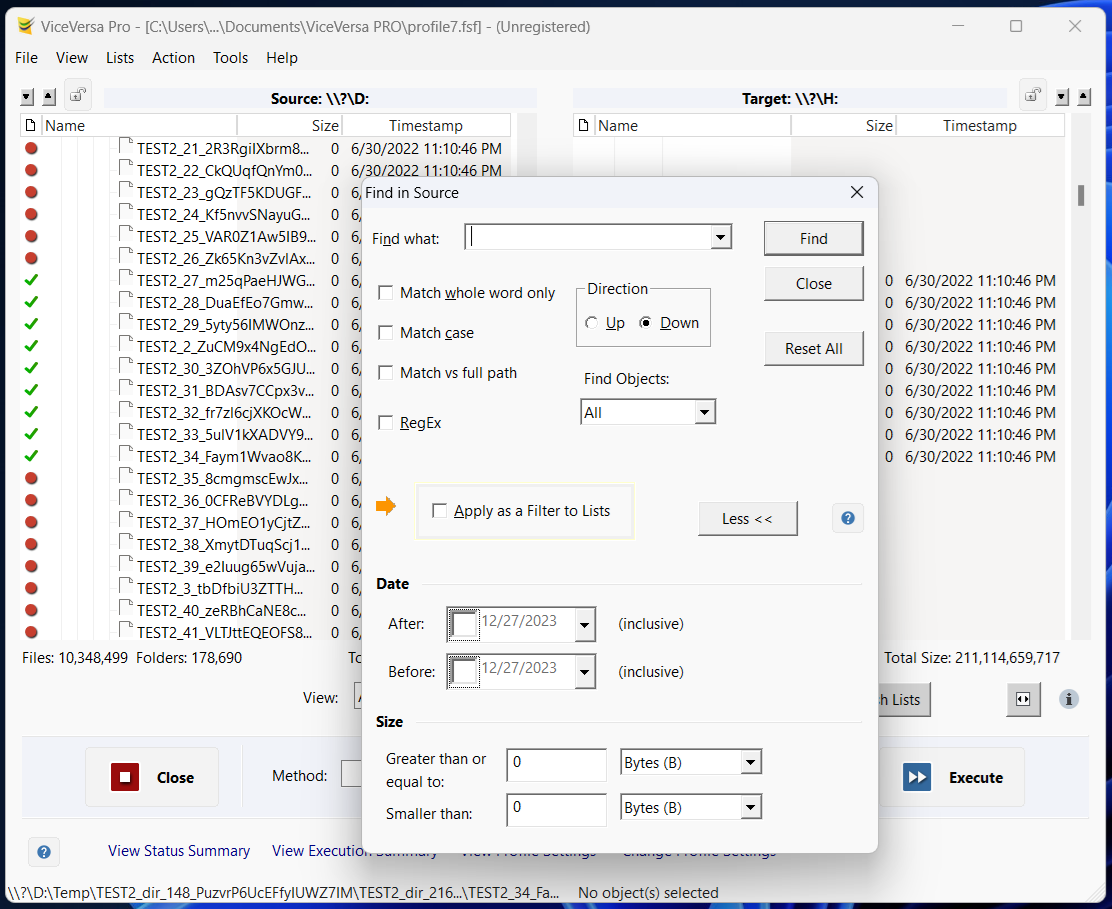Open the View menu
Screen dimensions: 1112x909
[x=72, y=57]
